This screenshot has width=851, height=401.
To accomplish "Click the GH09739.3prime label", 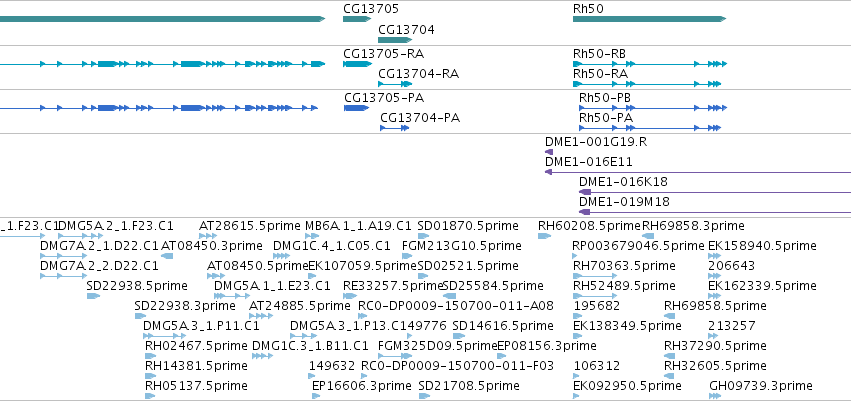I will pyautogui.click(x=761, y=386).
